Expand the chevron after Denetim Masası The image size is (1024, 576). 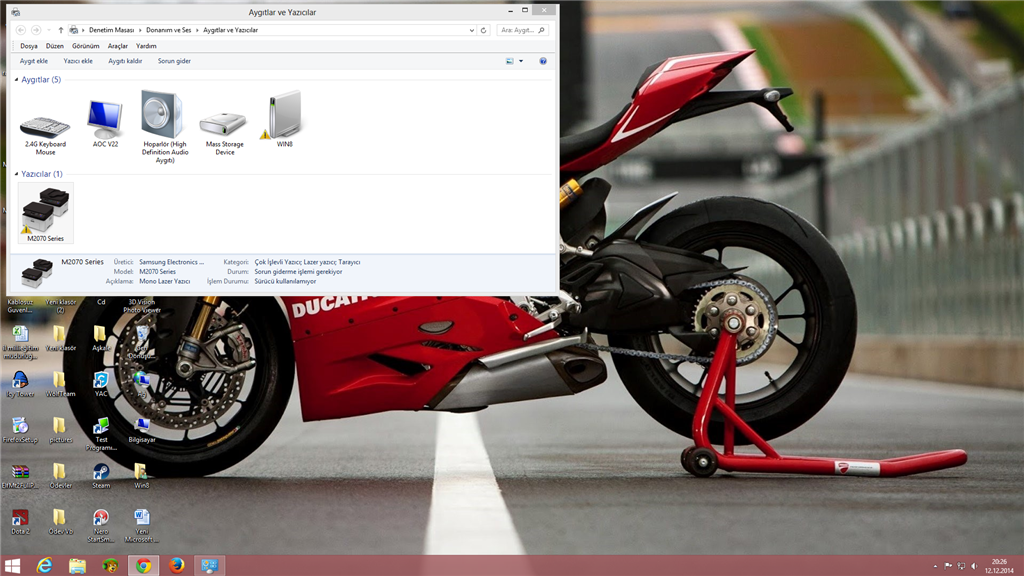[x=140, y=30]
